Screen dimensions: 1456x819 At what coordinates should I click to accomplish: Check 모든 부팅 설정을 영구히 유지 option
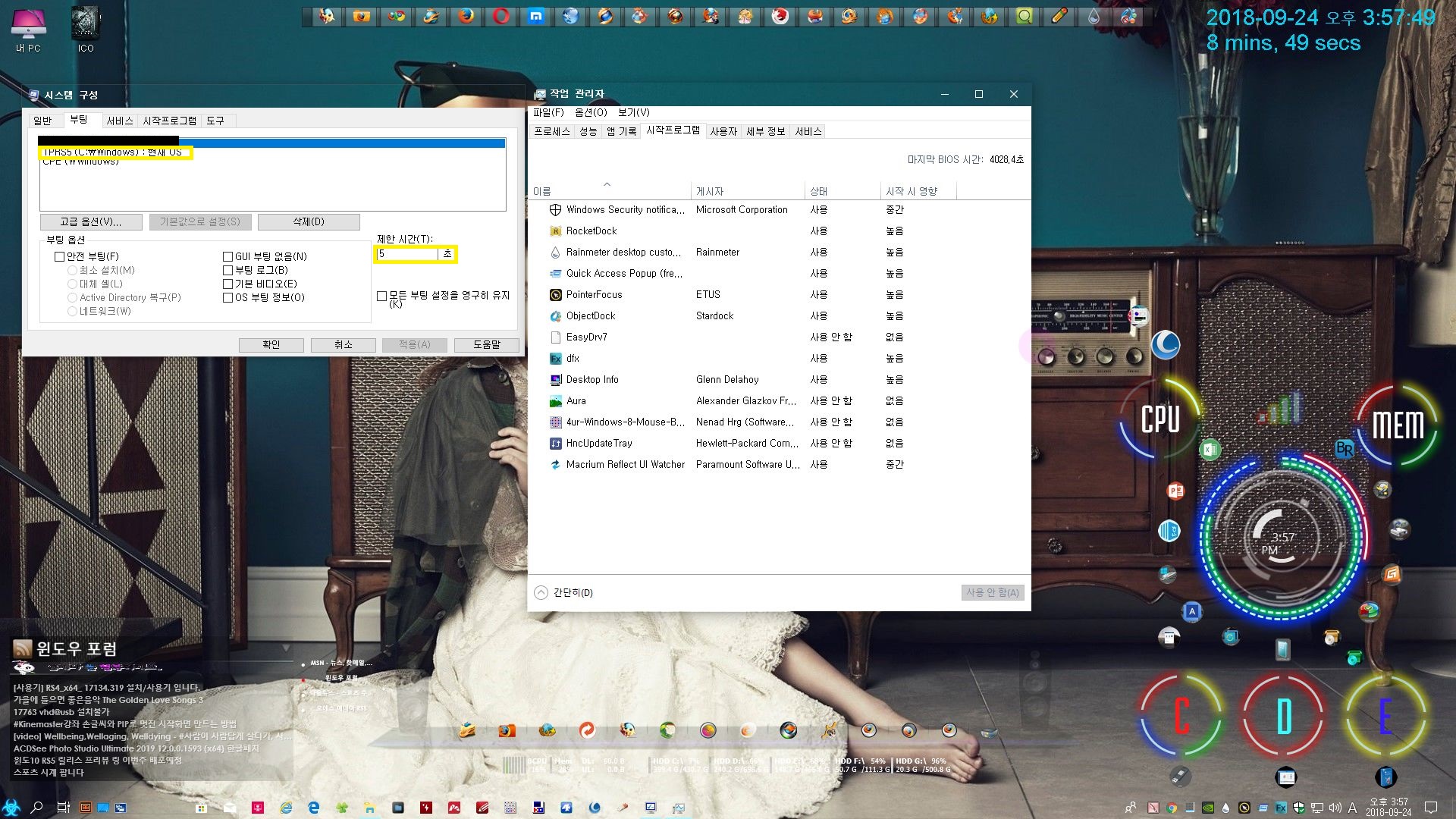pyautogui.click(x=381, y=296)
